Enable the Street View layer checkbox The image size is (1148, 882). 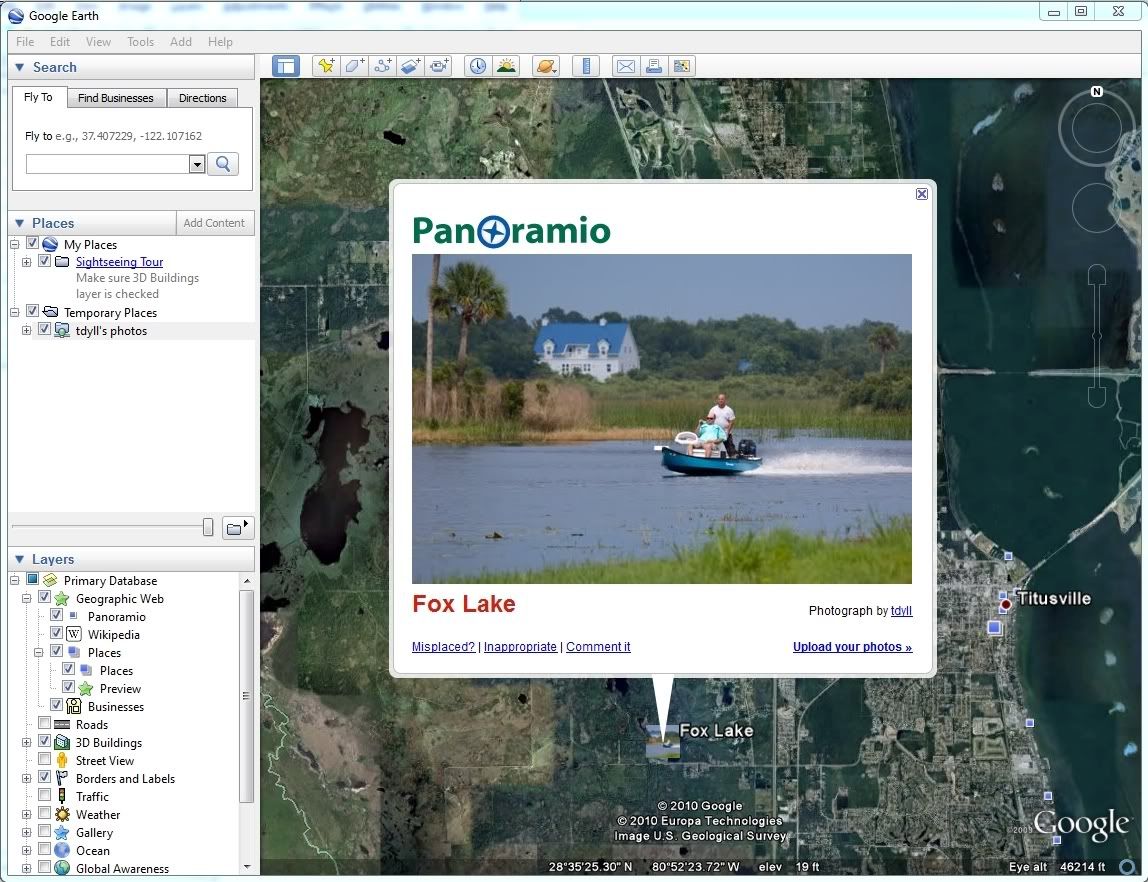point(45,759)
